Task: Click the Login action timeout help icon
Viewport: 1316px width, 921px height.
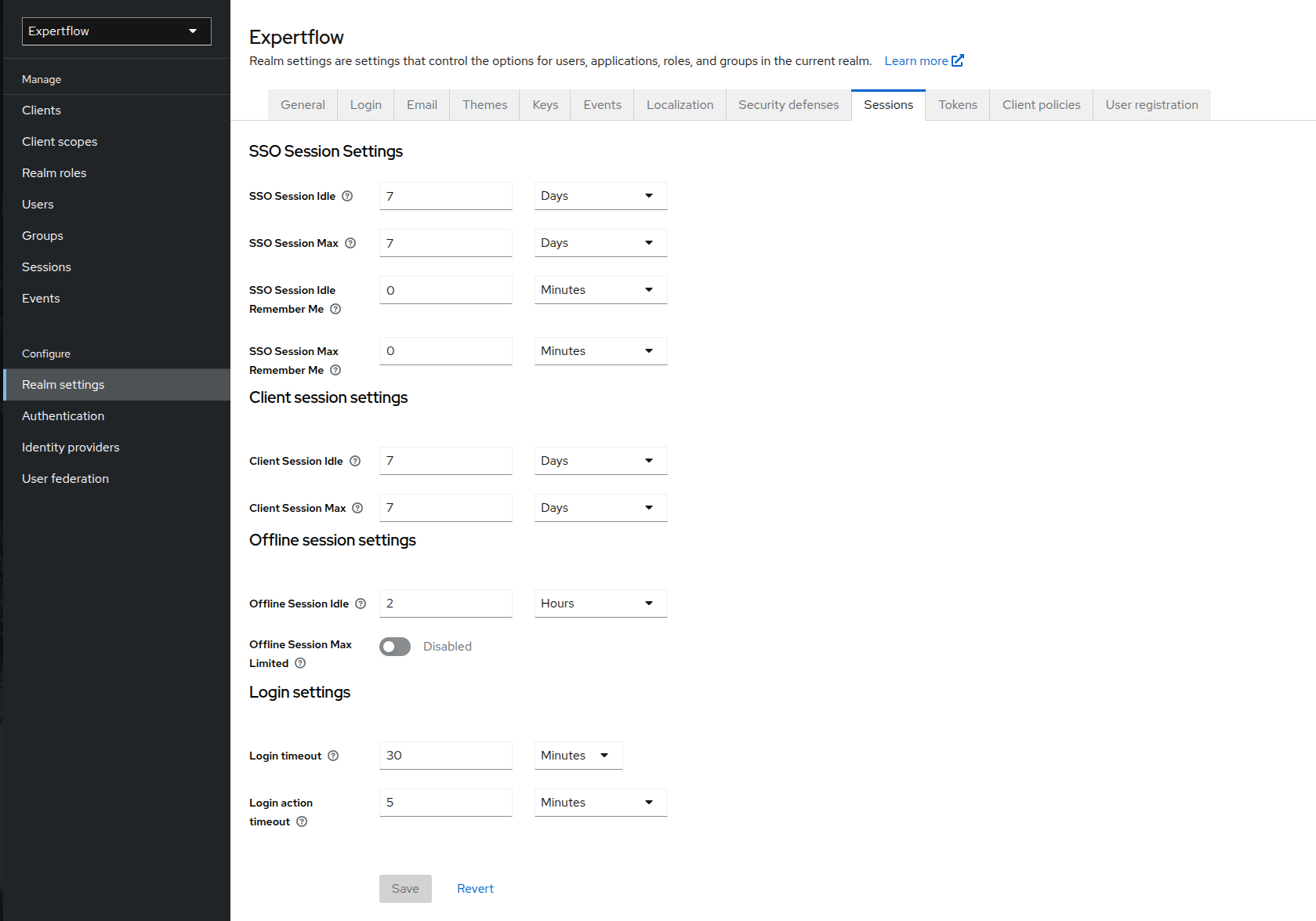Action: tap(302, 821)
